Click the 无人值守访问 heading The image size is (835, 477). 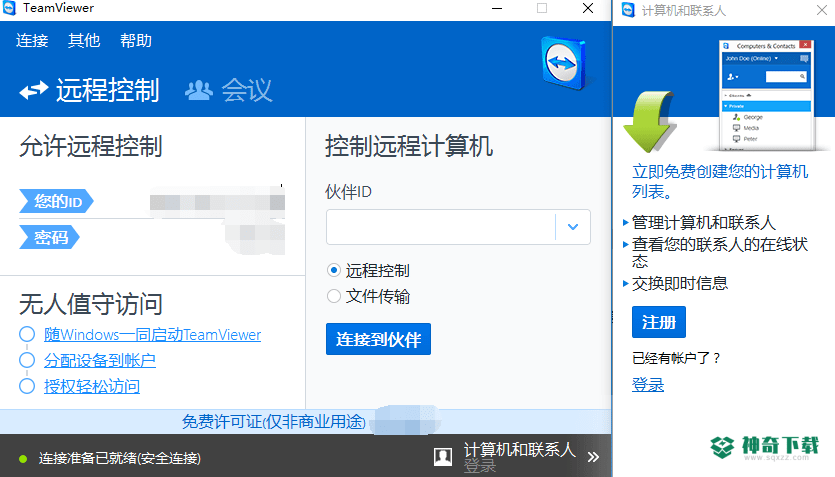coord(91,304)
